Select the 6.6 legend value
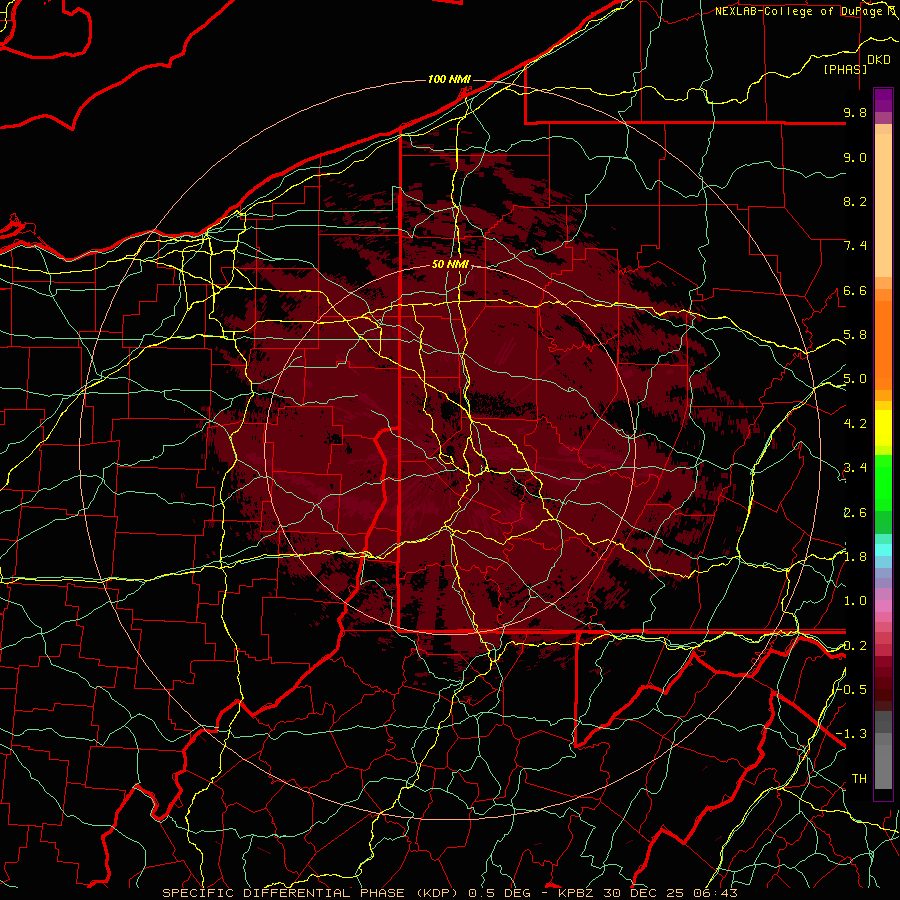The height and width of the screenshot is (900, 900). click(855, 290)
